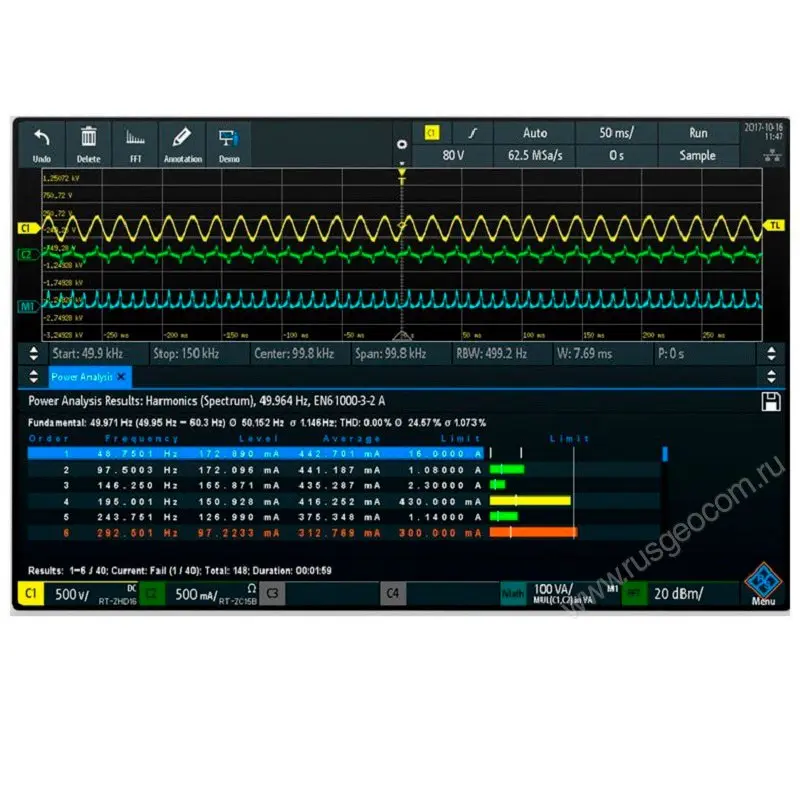Save power analysis results with floppy icon
This screenshot has width=800, height=800.
tap(770, 401)
